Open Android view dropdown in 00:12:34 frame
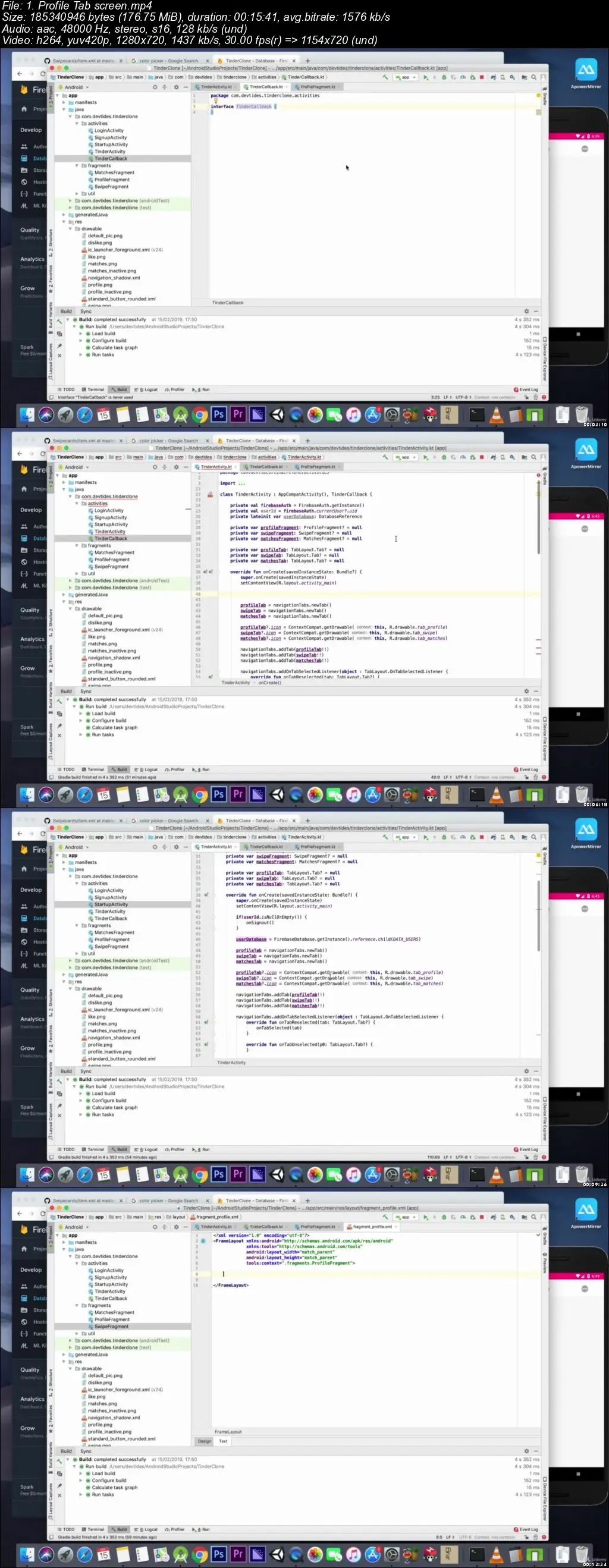Screen dimensions: 609x1568 click(73, 1227)
